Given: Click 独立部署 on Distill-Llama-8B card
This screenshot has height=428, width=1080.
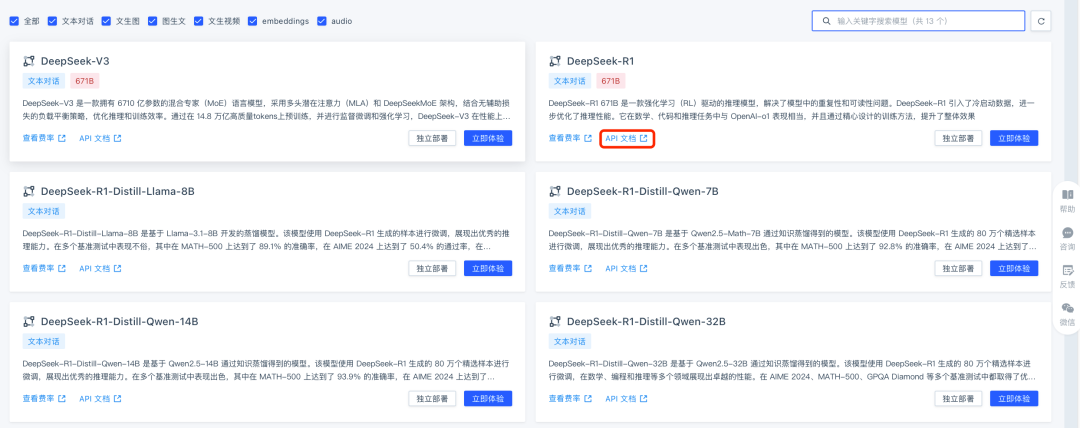Looking at the screenshot, I should (x=432, y=268).
